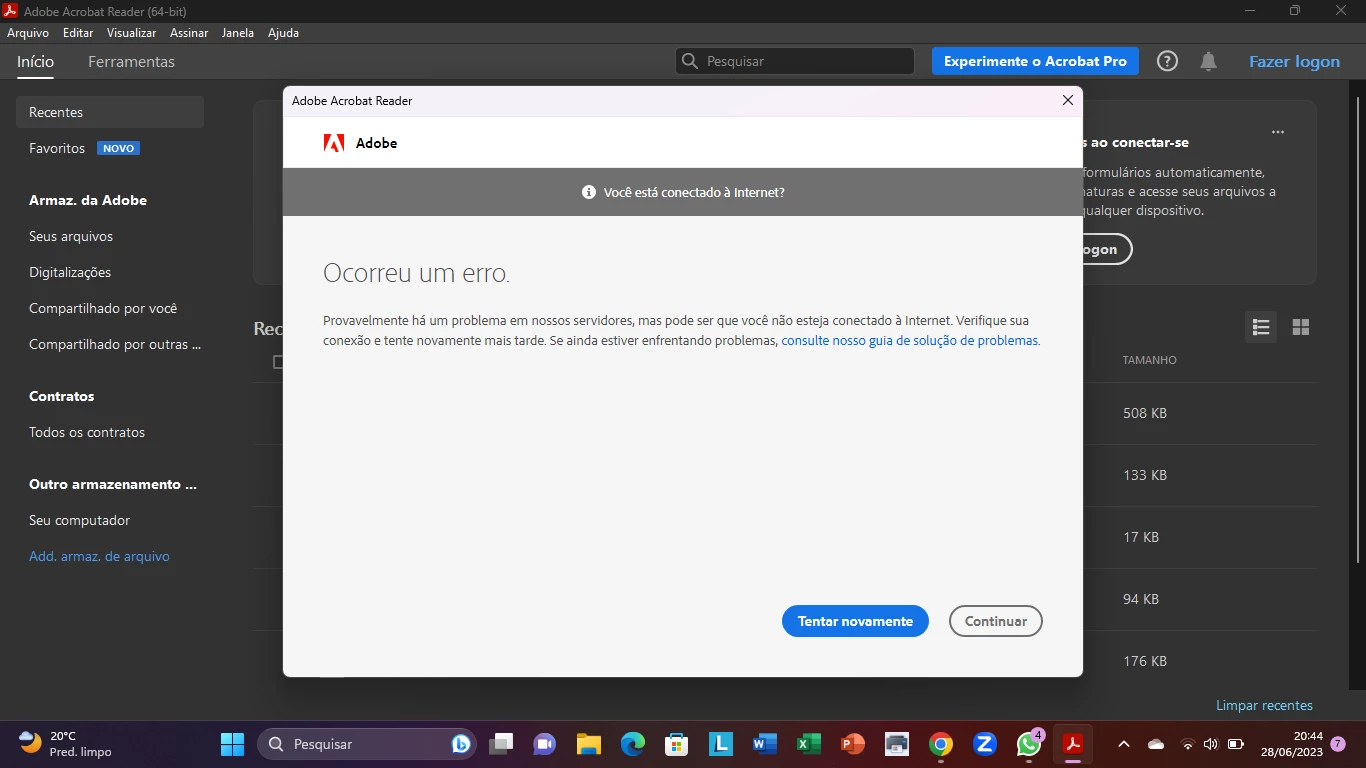Open WhatsApp from the taskbar
The width and height of the screenshot is (1366, 768).
pos(1029,744)
